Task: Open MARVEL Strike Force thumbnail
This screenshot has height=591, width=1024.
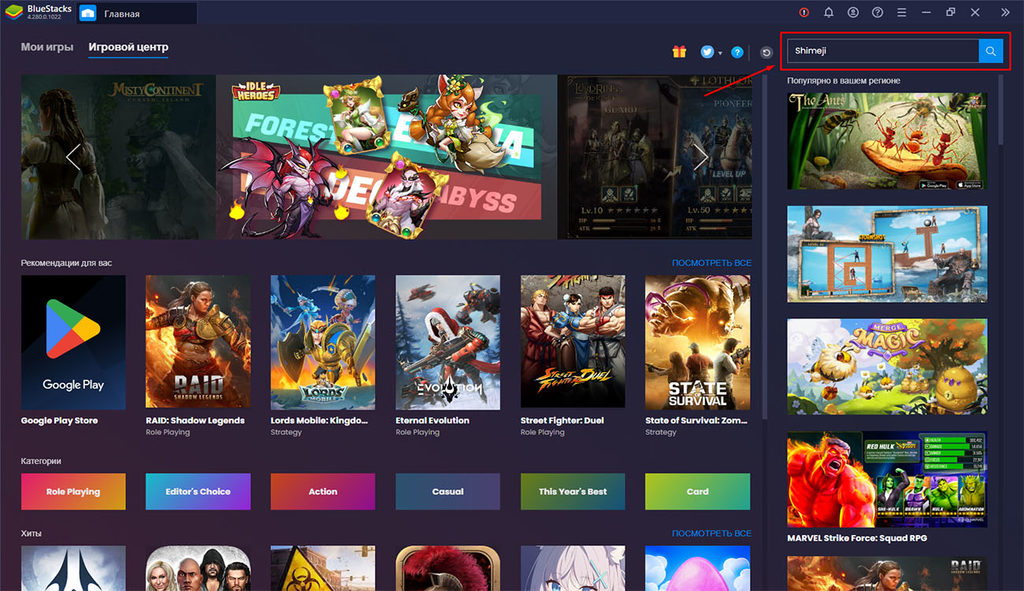Action: tap(887, 479)
